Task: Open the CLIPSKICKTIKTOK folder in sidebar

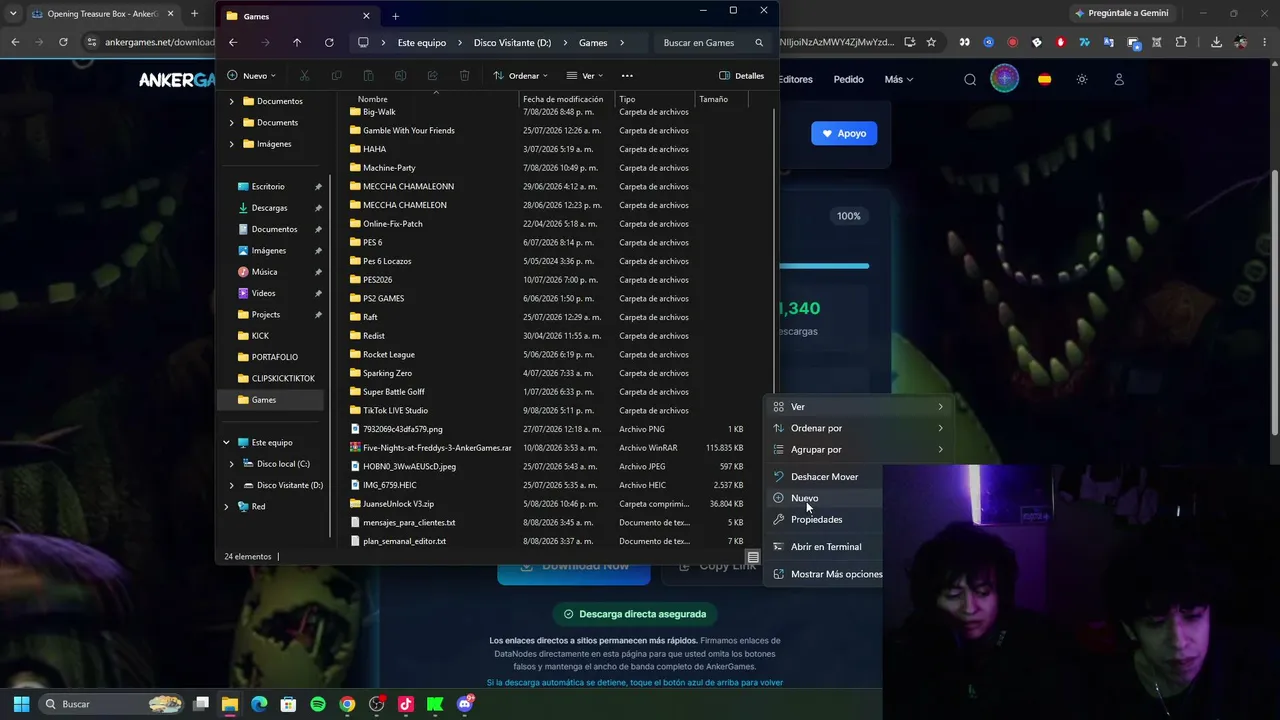Action: tap(283, 379)
